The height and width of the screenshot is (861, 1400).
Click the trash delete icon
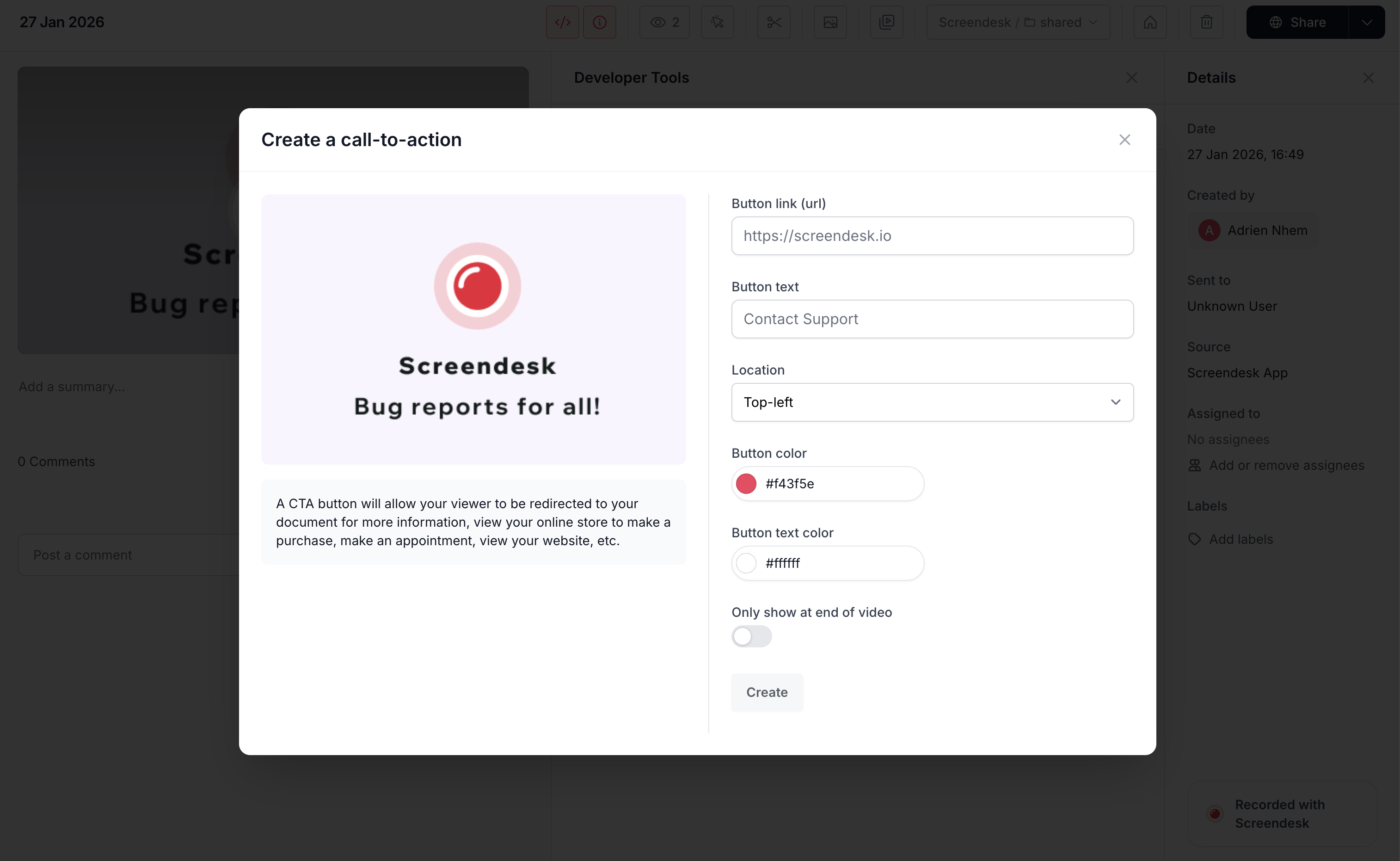1206,22
